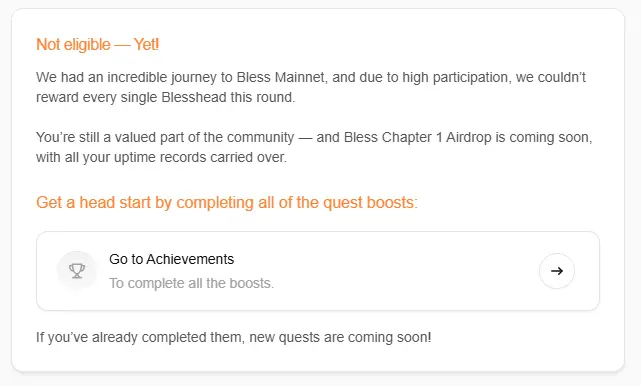Click the word 'Yet!' in the orange title
The height and width of the screenshot is (386, 641).
[x=146, y=44]
